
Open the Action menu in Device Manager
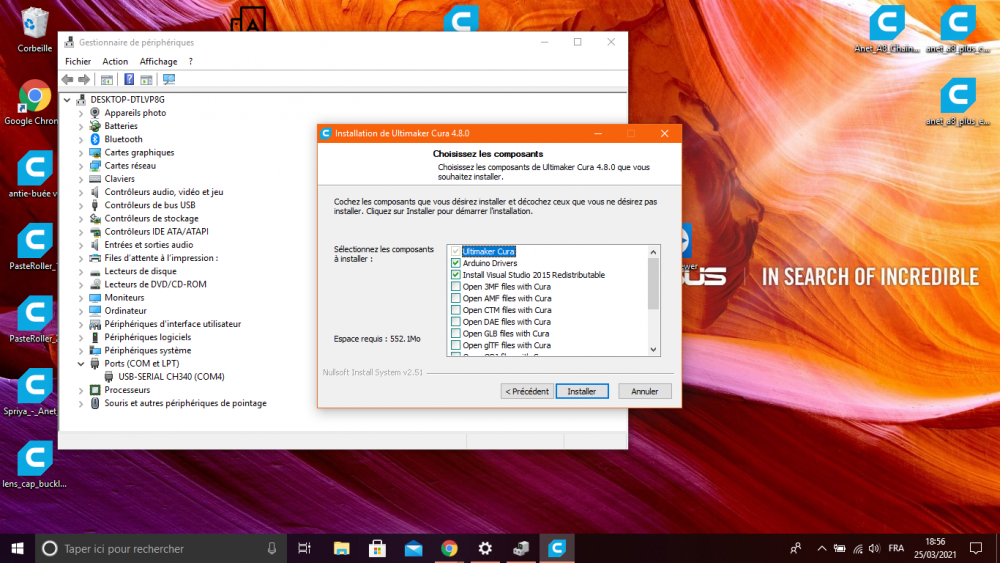(115, 61)
